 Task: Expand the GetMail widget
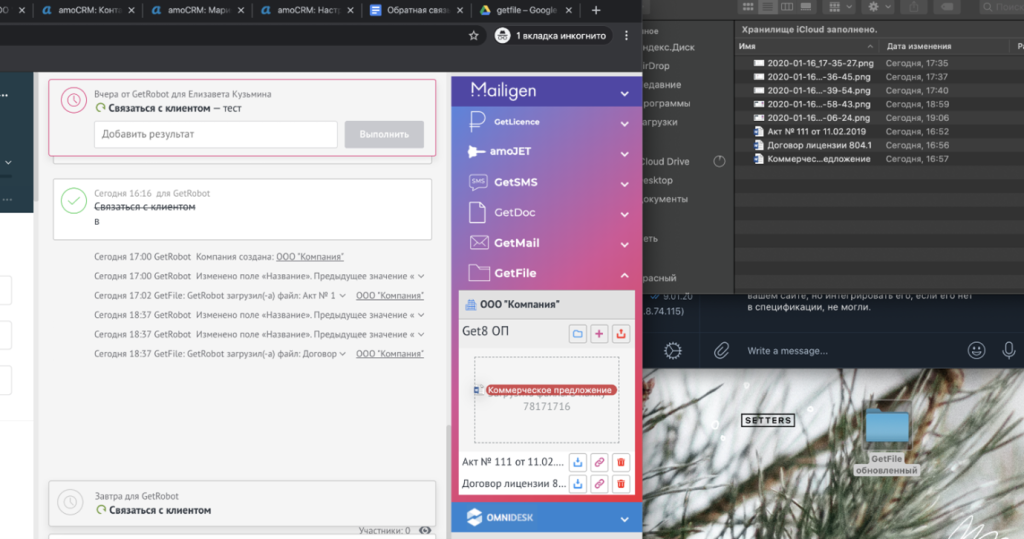pos(624,244)
